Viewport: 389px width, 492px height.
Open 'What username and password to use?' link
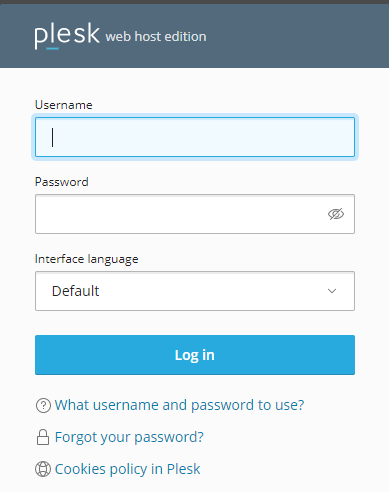point(179,405)
